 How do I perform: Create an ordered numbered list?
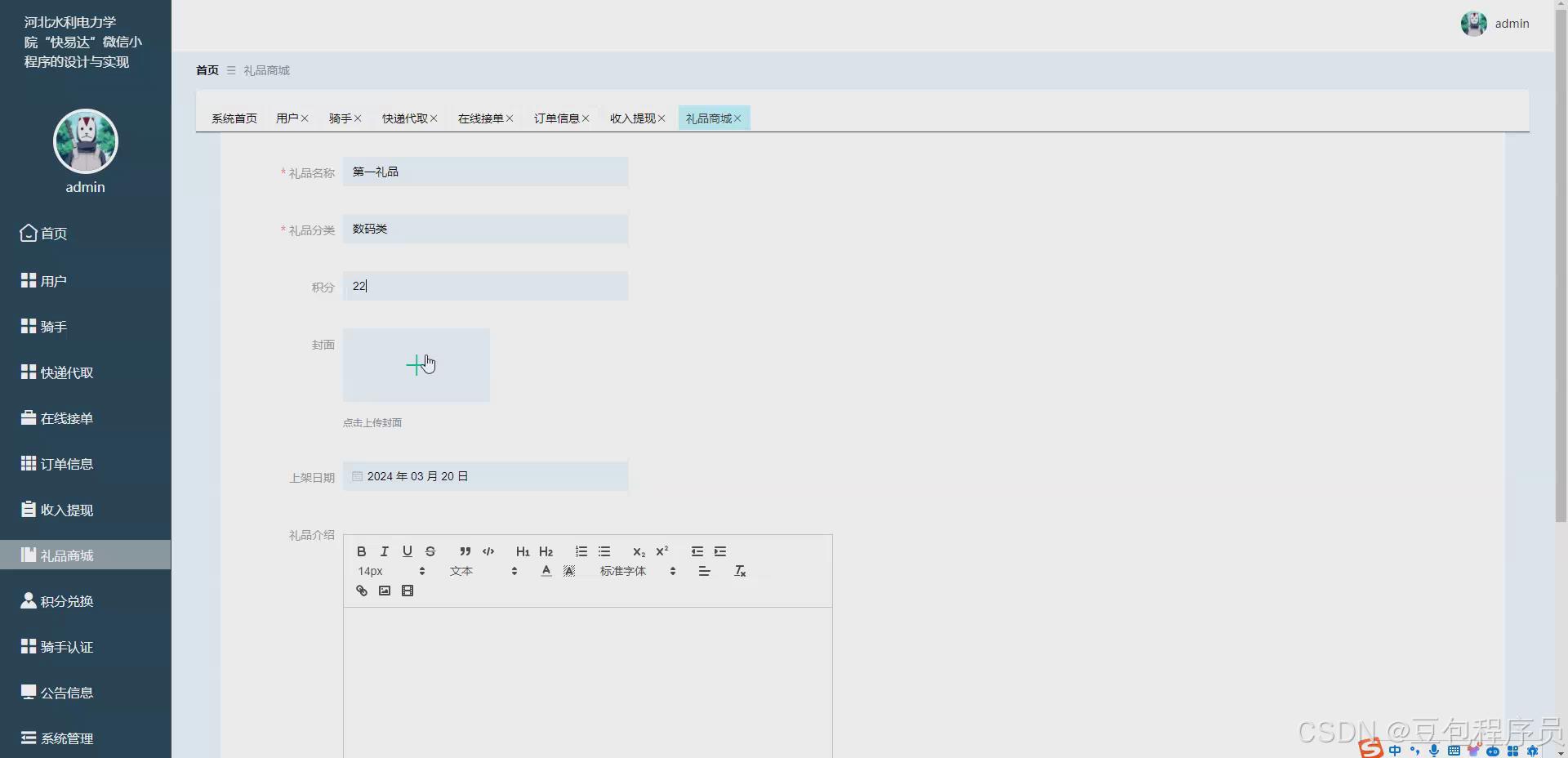pos(581,551)
